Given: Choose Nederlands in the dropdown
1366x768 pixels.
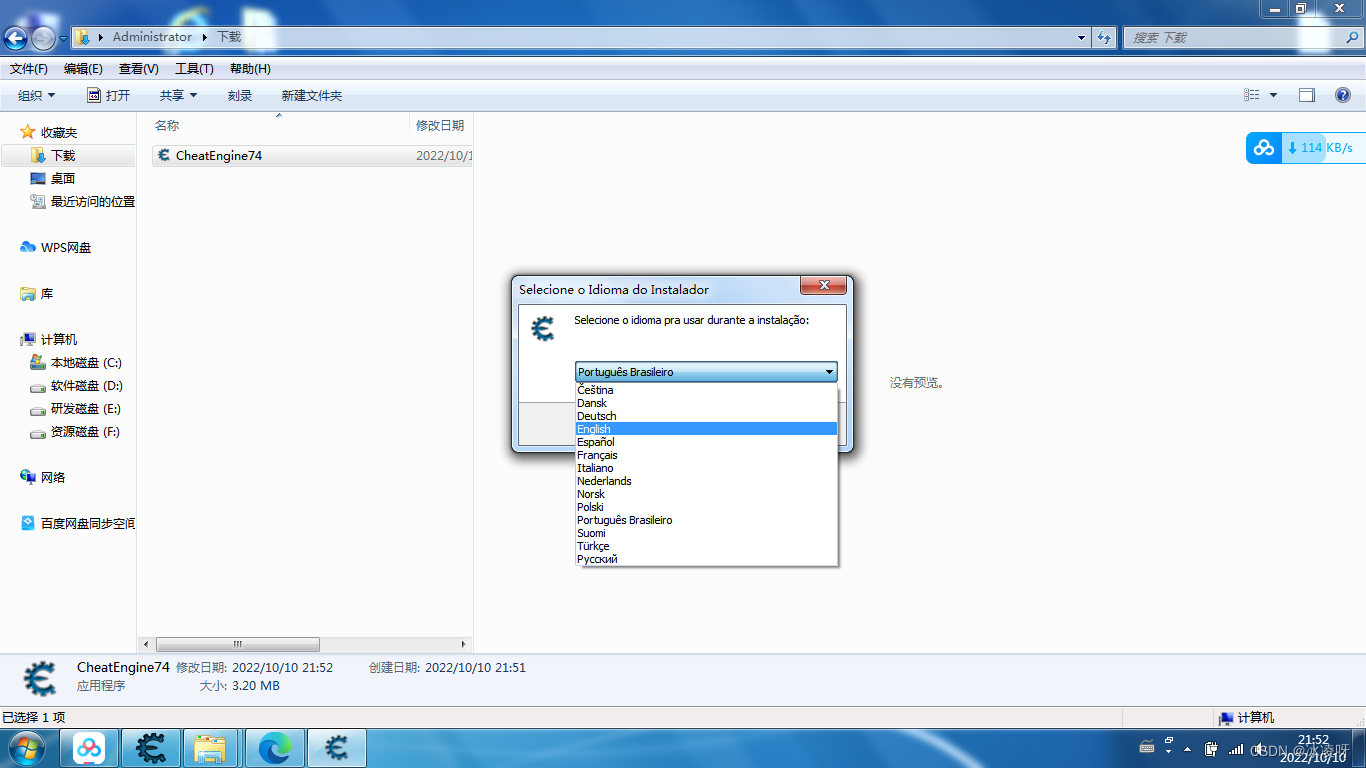Looking at the screenshot, I should pos(706,481).
